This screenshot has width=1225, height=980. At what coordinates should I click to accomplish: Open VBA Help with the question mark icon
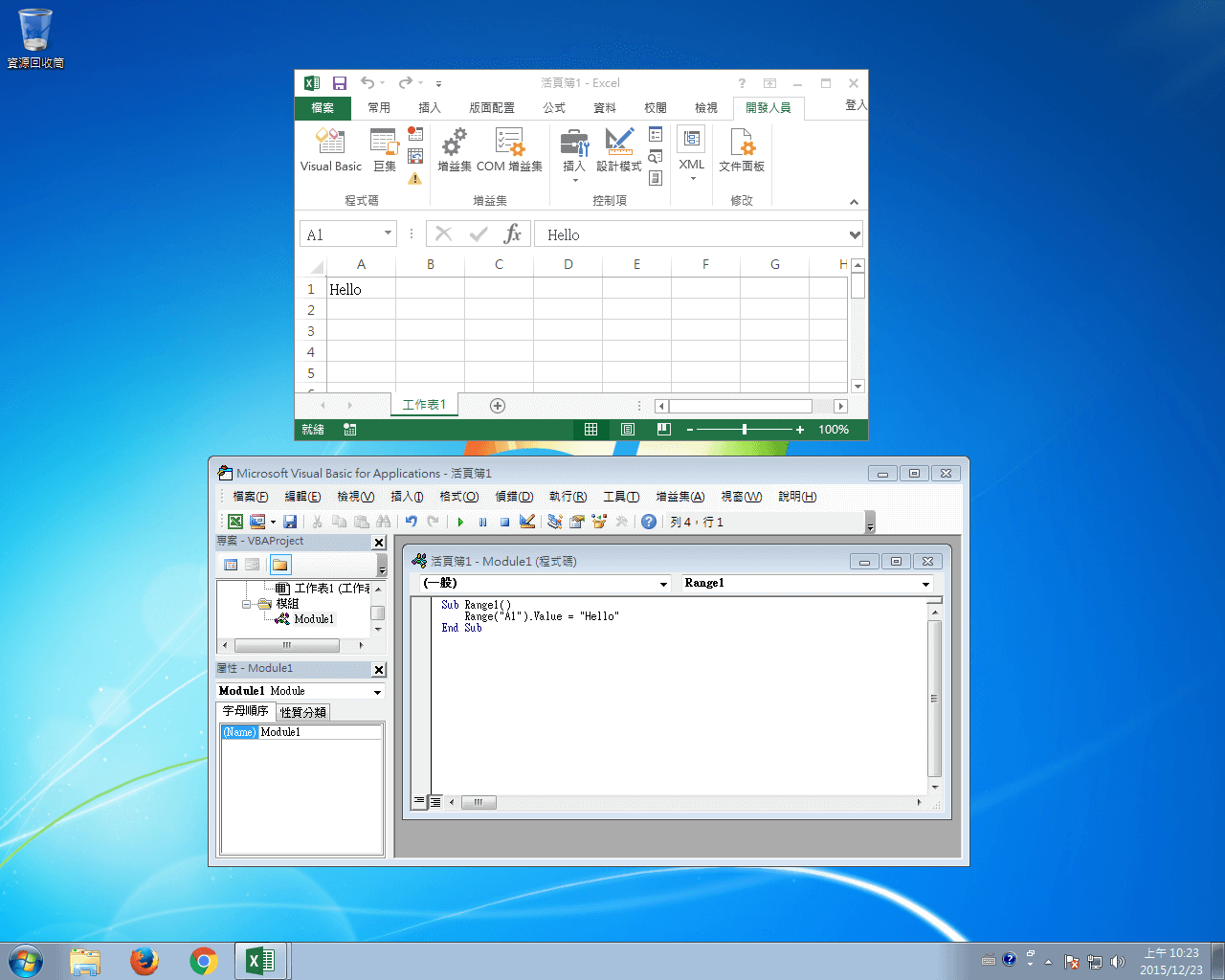pos(649,522)
